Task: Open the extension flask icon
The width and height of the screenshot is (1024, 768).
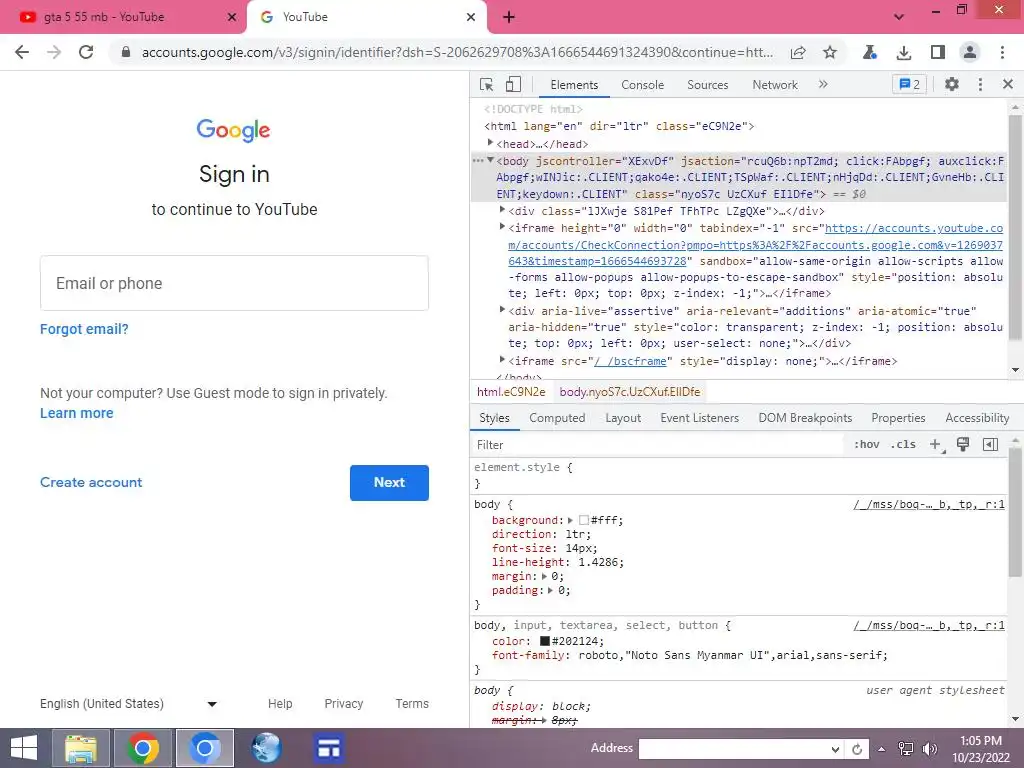Action: coord(869,52)
